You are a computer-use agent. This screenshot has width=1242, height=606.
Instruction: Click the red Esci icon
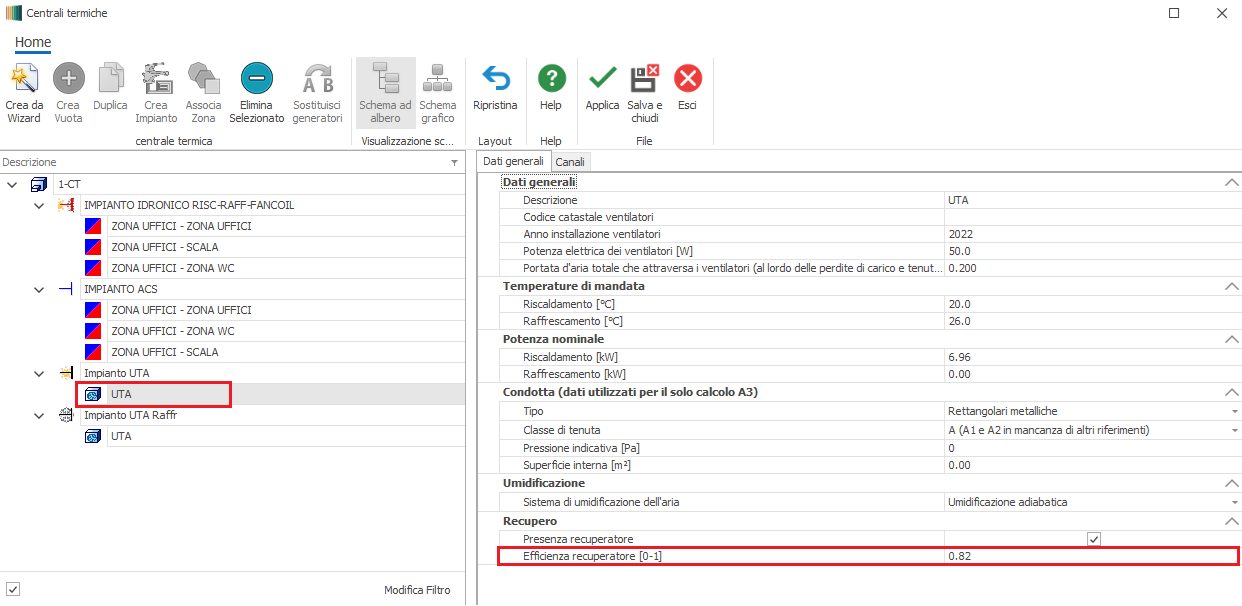coord(687,80)
